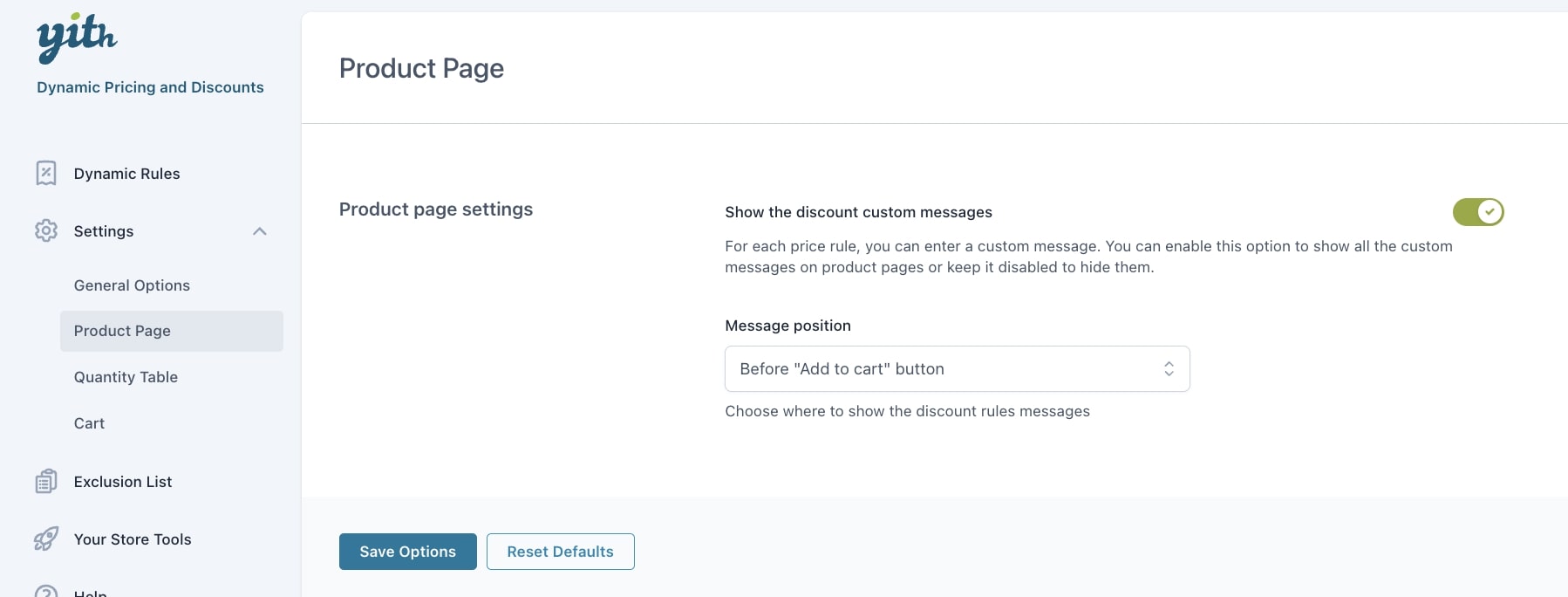1568x597 pixels.
Task: Click the Dynamic Rules receipt icon
Action: [46, 173]
